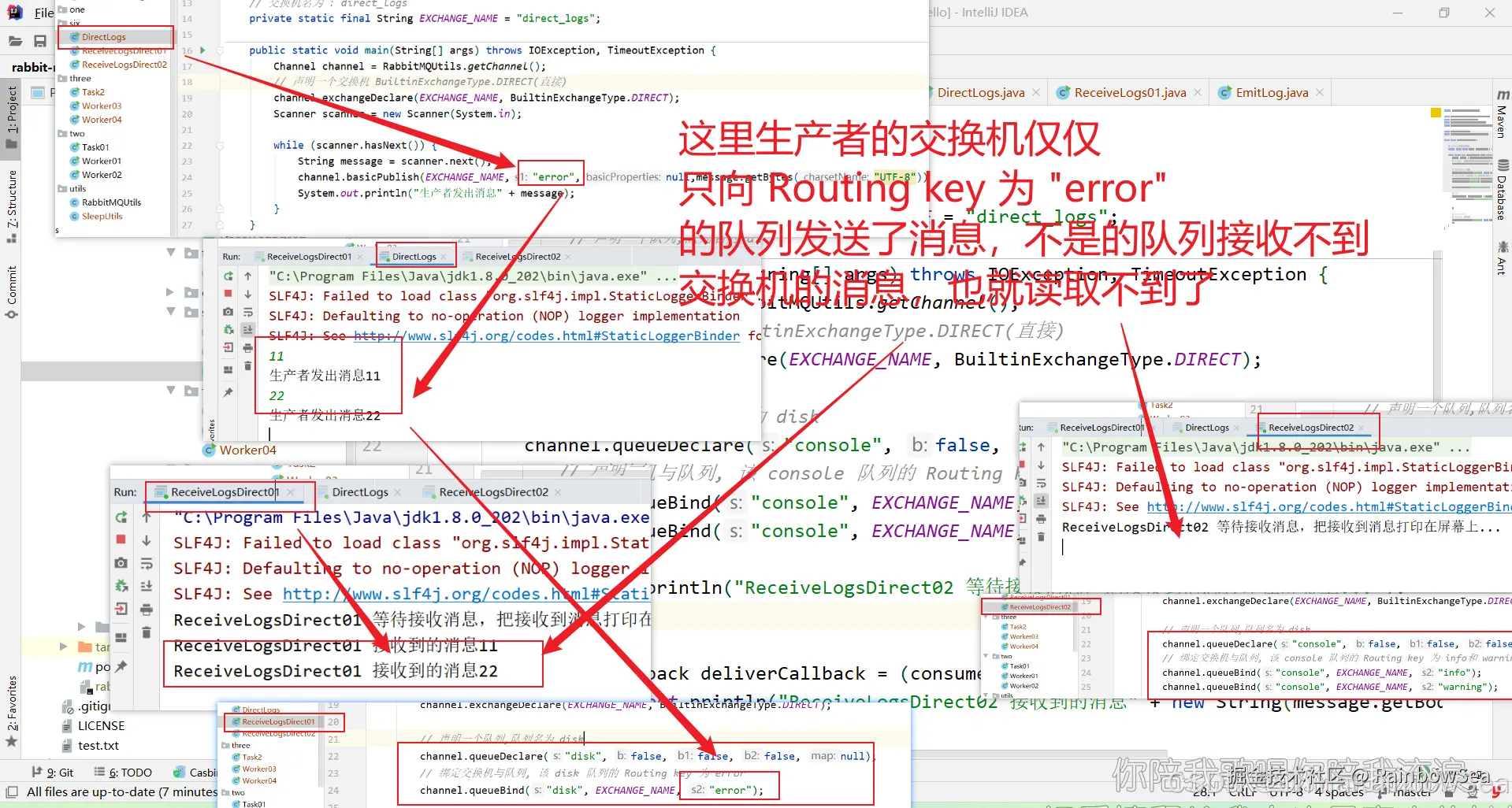Select DirectLogs class in top-left project tree
The image size is (1512, 808).
(x=103, y=37)
